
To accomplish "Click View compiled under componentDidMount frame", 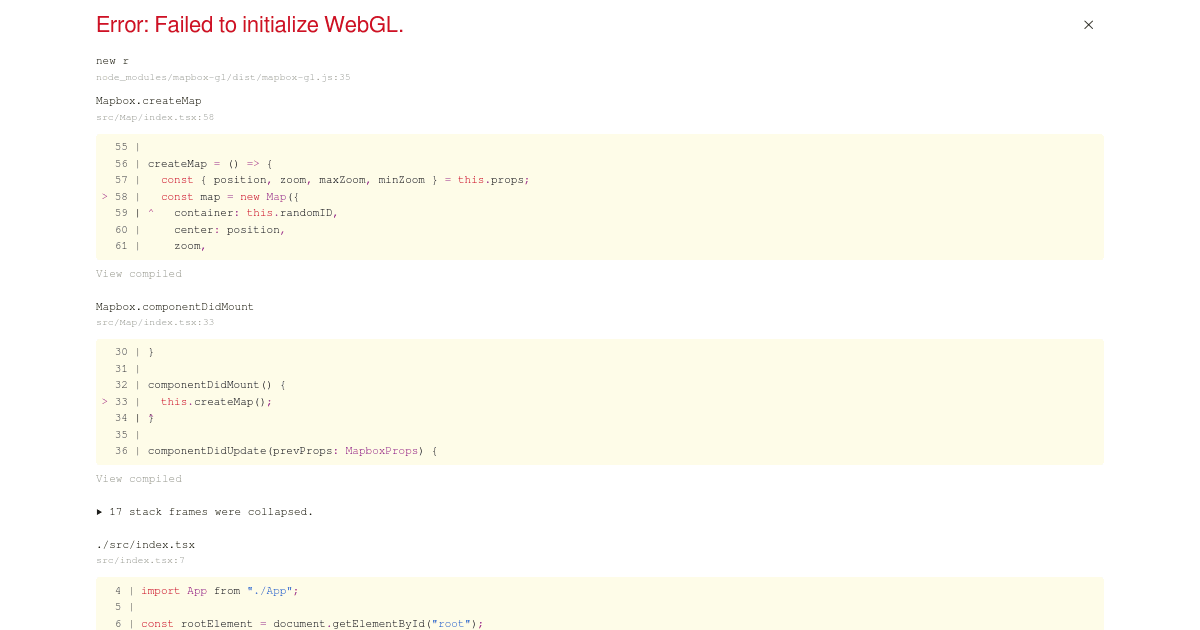I will pos(138,478).
